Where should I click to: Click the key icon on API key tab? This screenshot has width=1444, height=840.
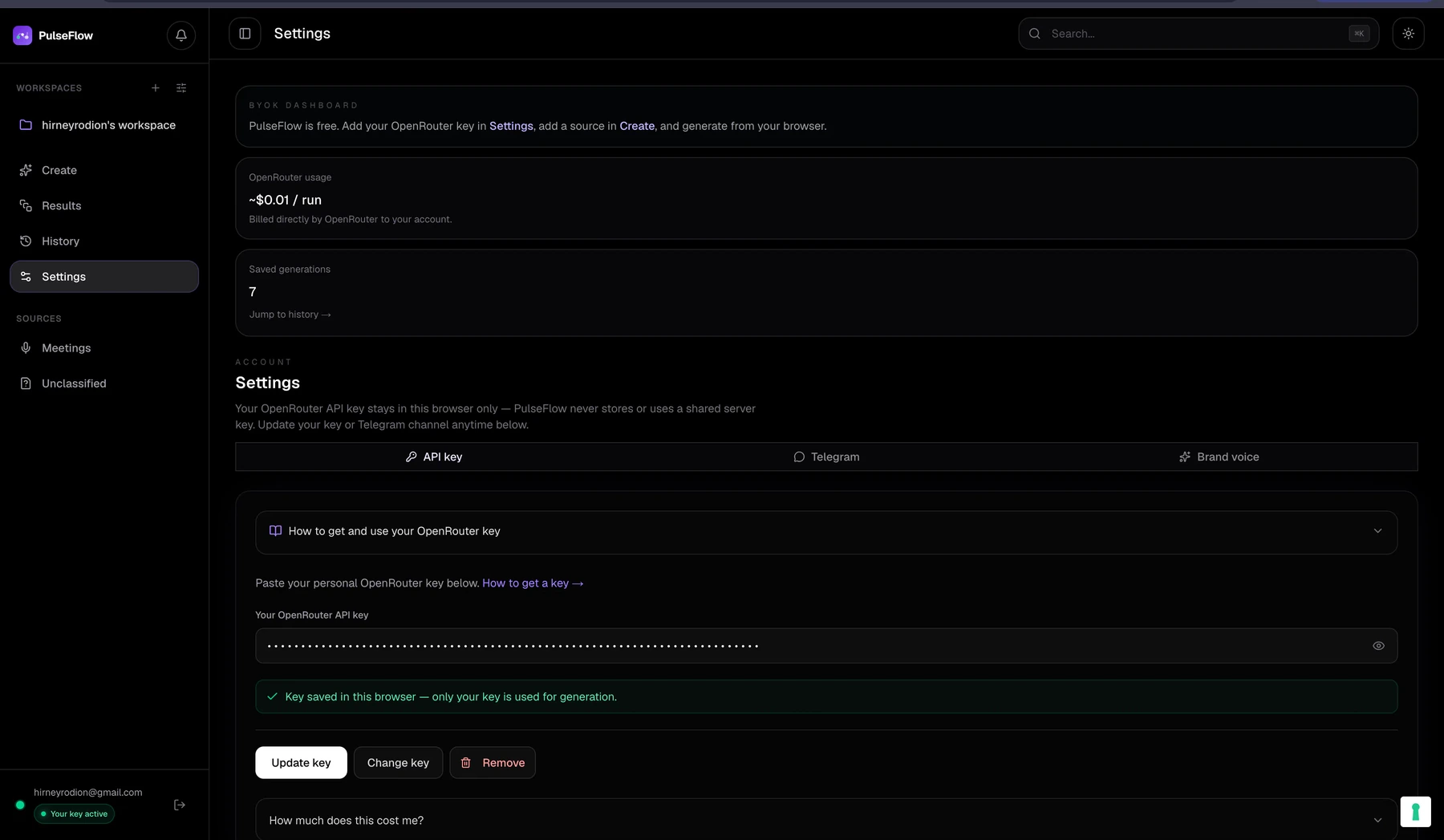(x=412, y=457)
